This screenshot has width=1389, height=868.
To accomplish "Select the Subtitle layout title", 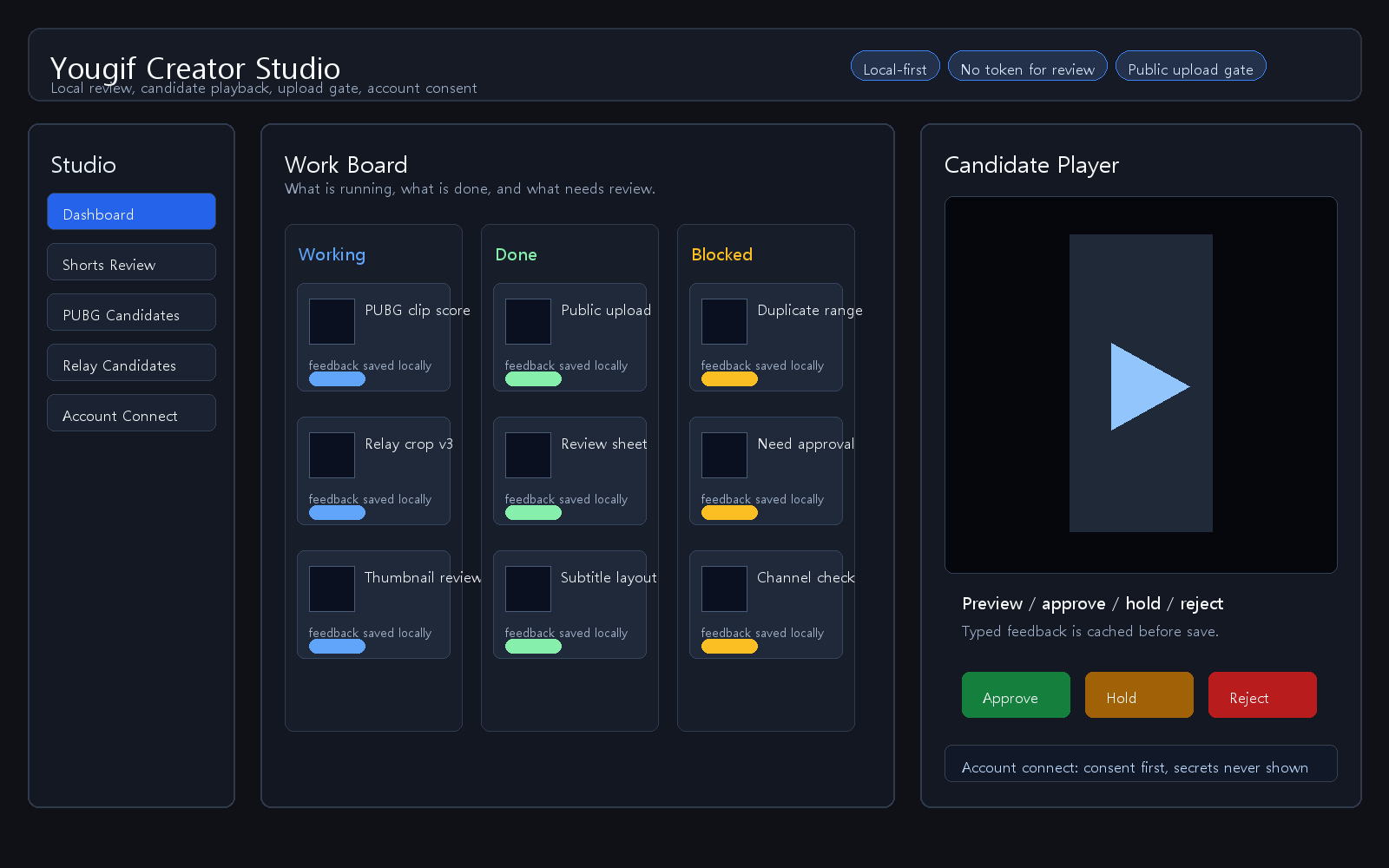I will (609, 577).
